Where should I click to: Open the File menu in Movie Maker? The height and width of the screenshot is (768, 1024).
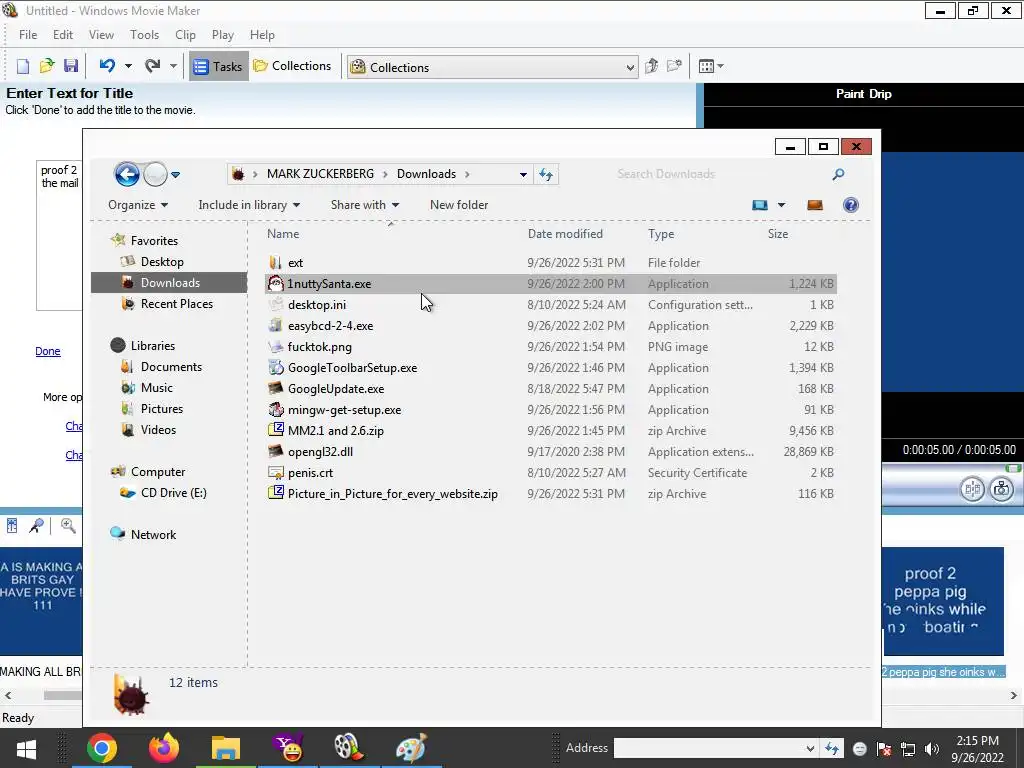[x=27, y=35]
